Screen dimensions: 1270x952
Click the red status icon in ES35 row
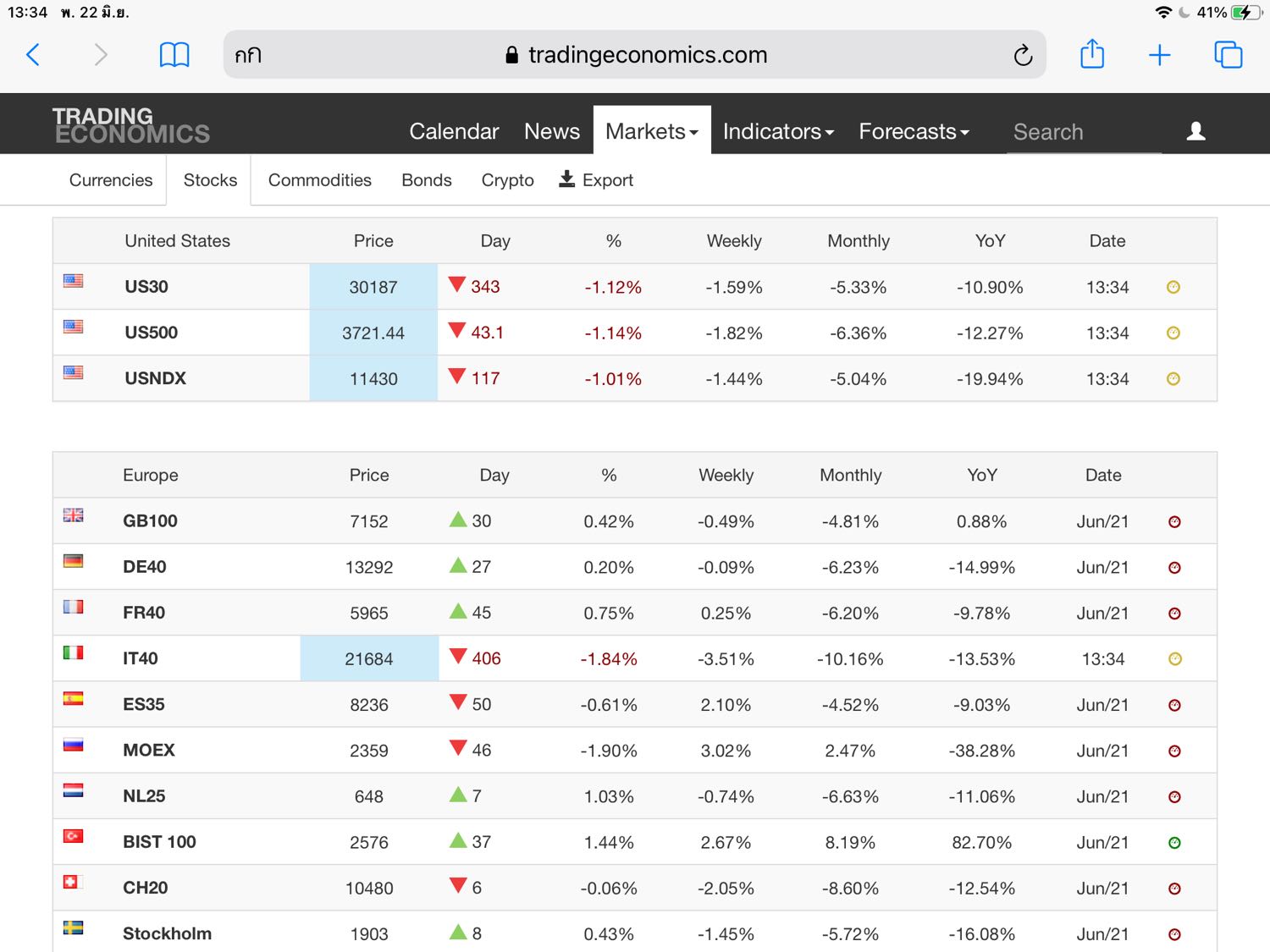pyautogui.click(x=1174, y=705)
